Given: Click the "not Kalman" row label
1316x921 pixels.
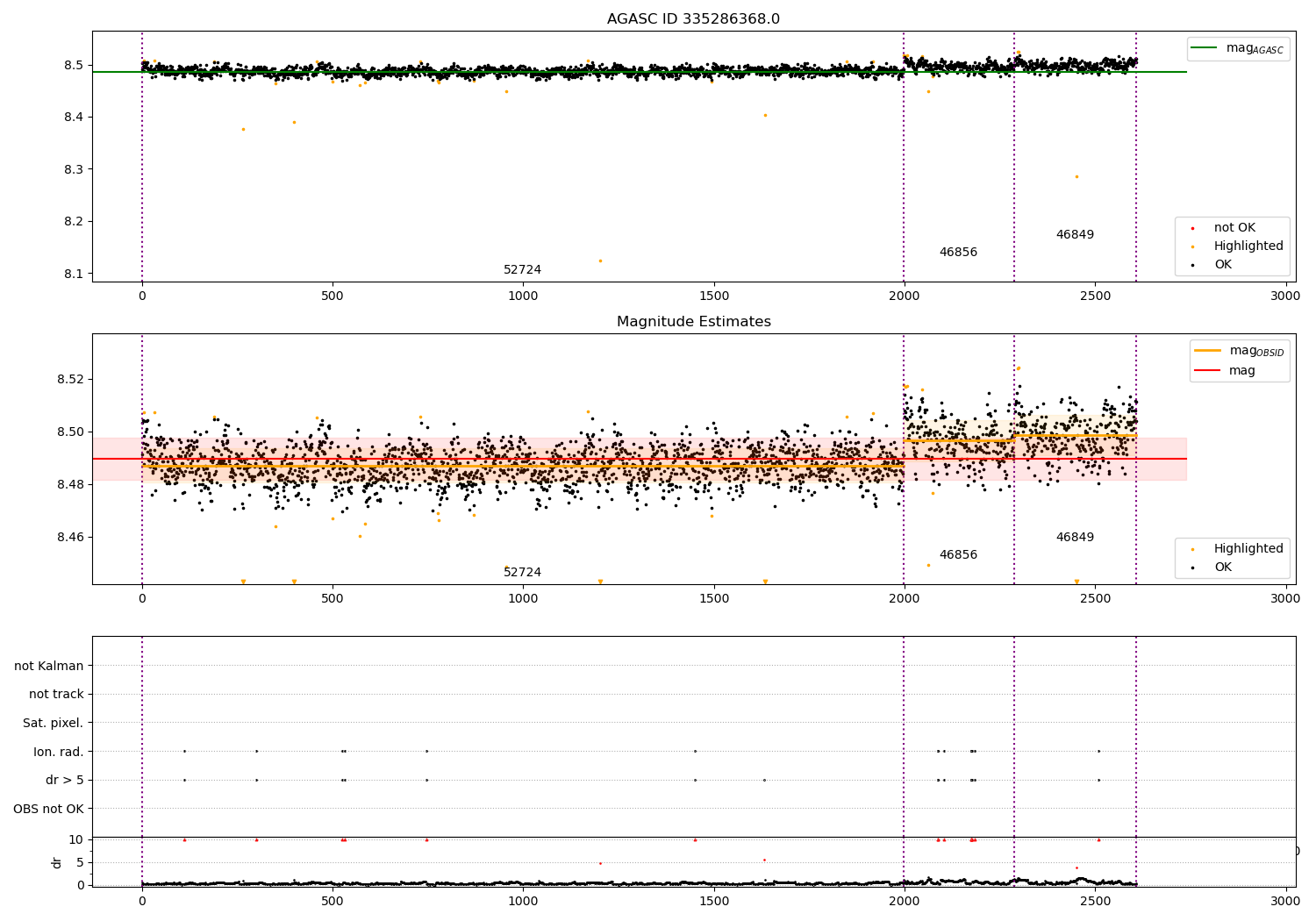Looking at the screenshot, I should pos(49,666).
